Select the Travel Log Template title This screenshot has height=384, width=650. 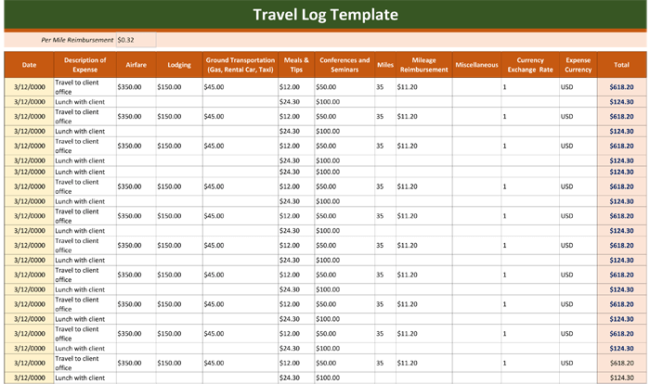click(325, 15)
